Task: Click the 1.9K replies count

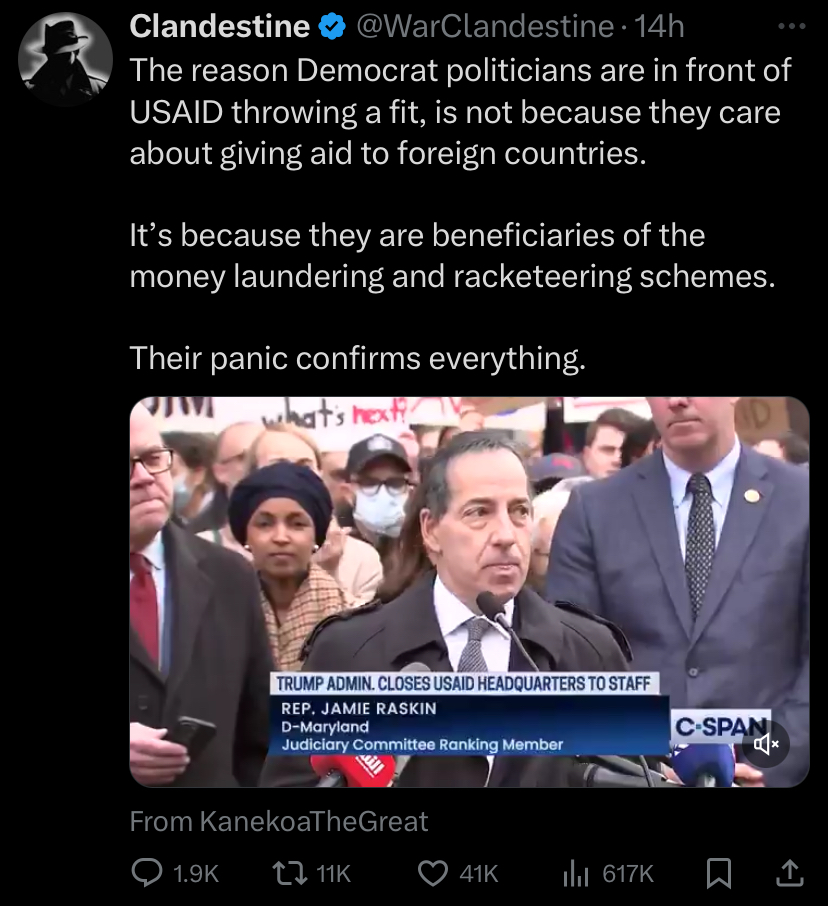Action: click(196, 874)
